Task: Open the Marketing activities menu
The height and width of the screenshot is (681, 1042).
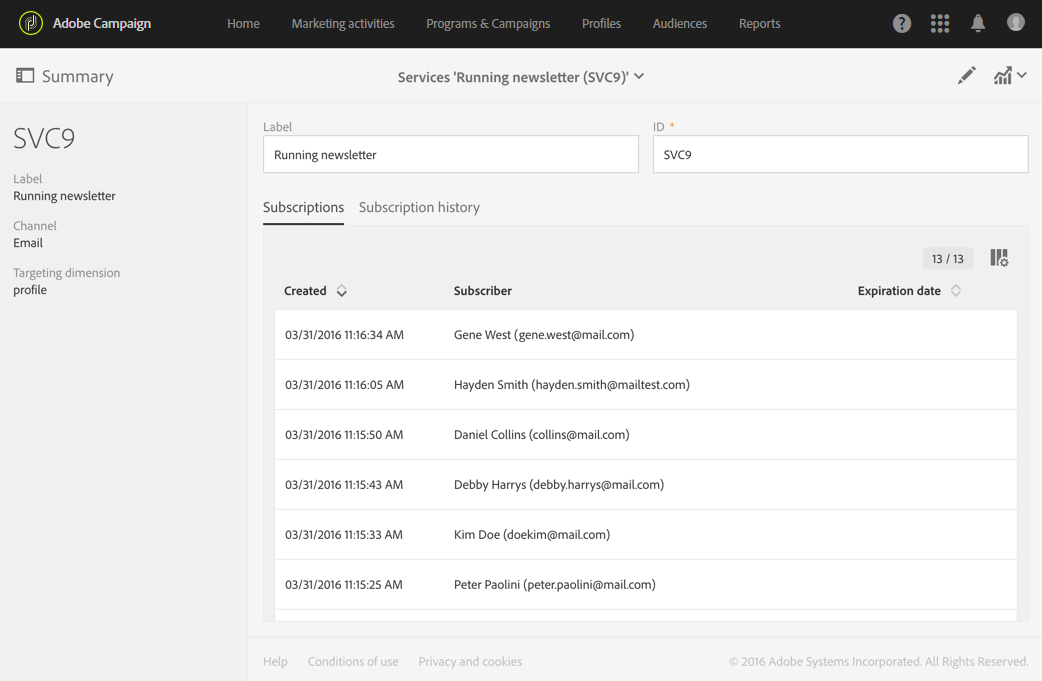Action: pos(343,22)
